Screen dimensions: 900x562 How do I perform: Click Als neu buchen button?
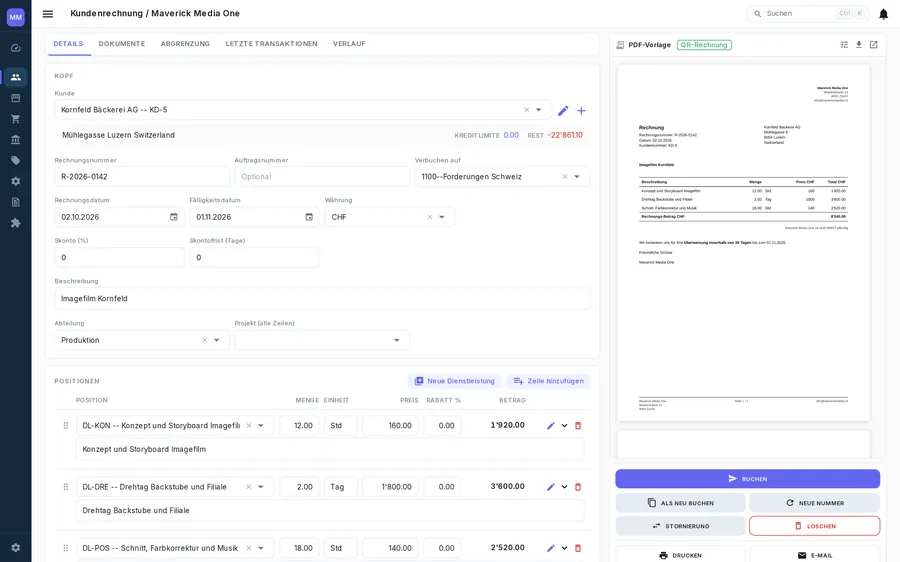tap(680, 503)
